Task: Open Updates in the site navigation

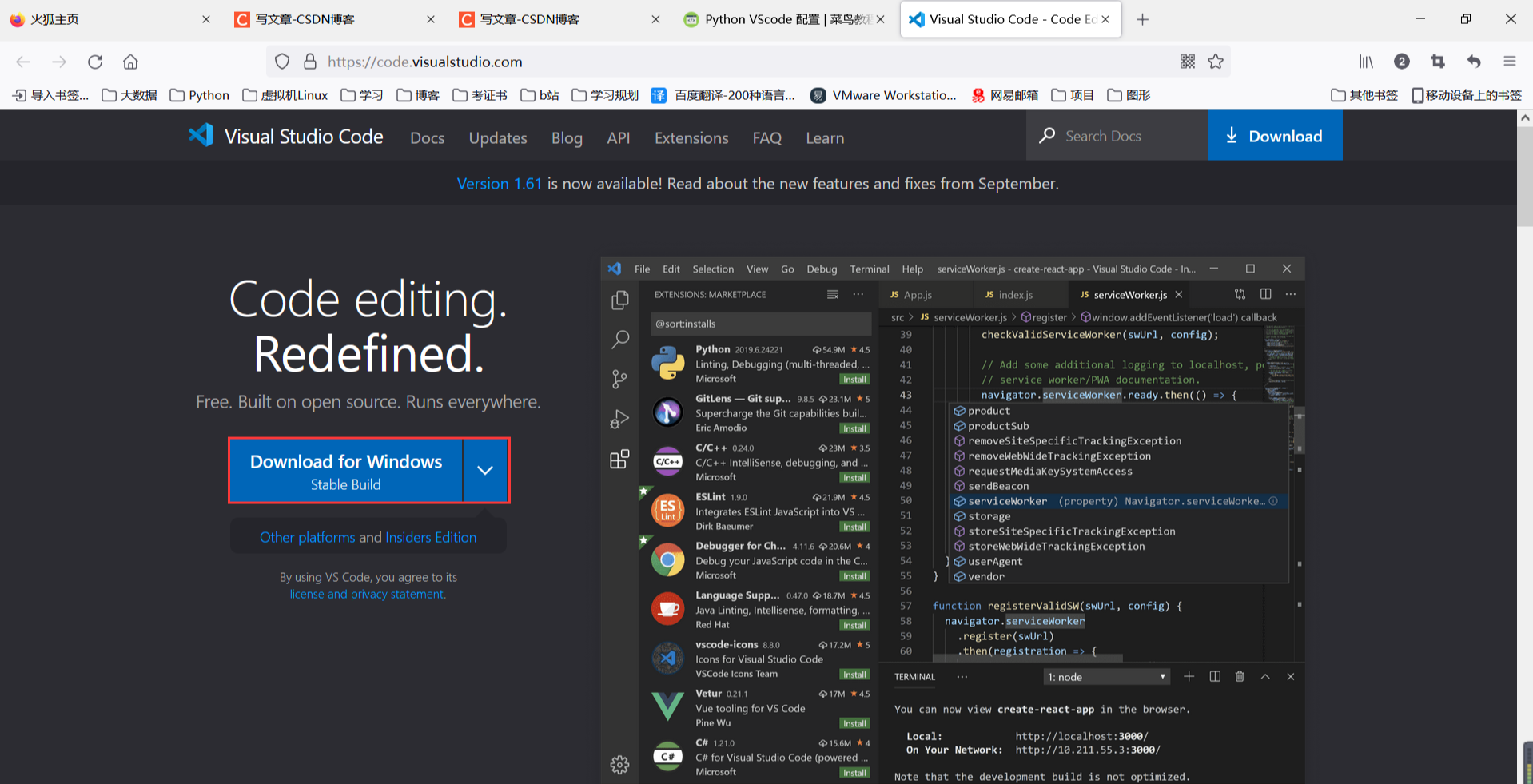Action: pyautogui.click(x=498, y=137)
